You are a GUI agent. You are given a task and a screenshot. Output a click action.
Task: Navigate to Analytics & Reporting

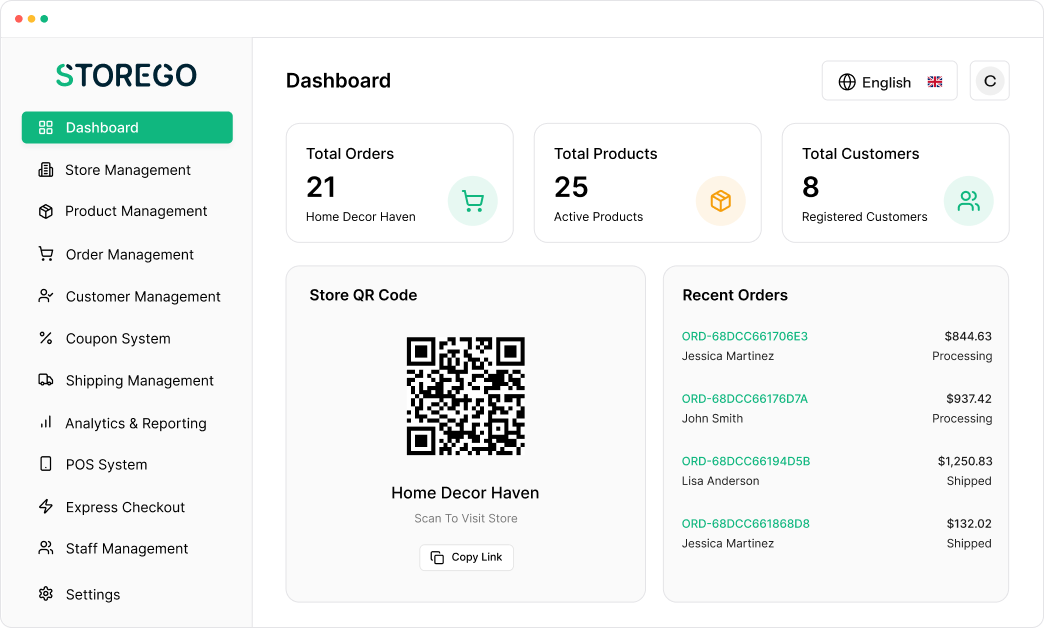[x=127, y=423]
